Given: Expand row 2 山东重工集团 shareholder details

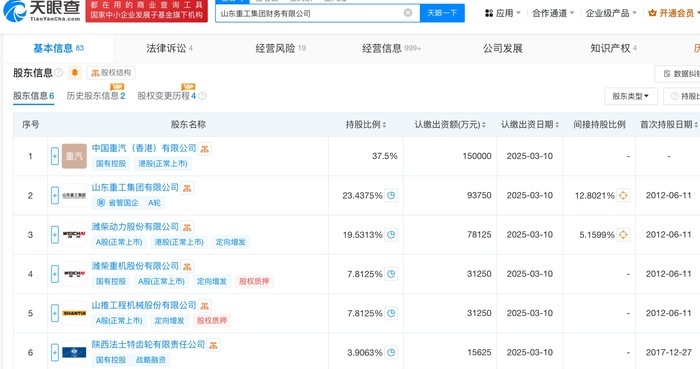Looking at the screenshot, I should tap(54, 195).
